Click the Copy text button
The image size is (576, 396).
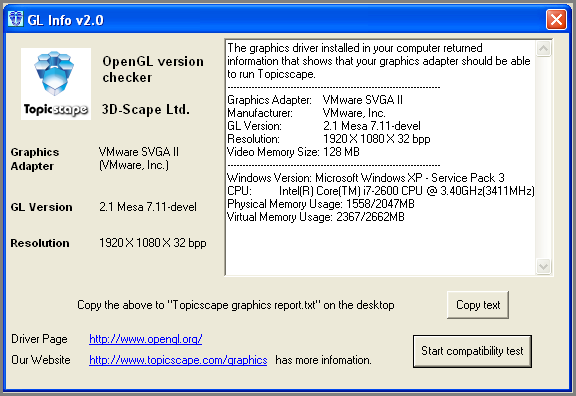[478, 305]
